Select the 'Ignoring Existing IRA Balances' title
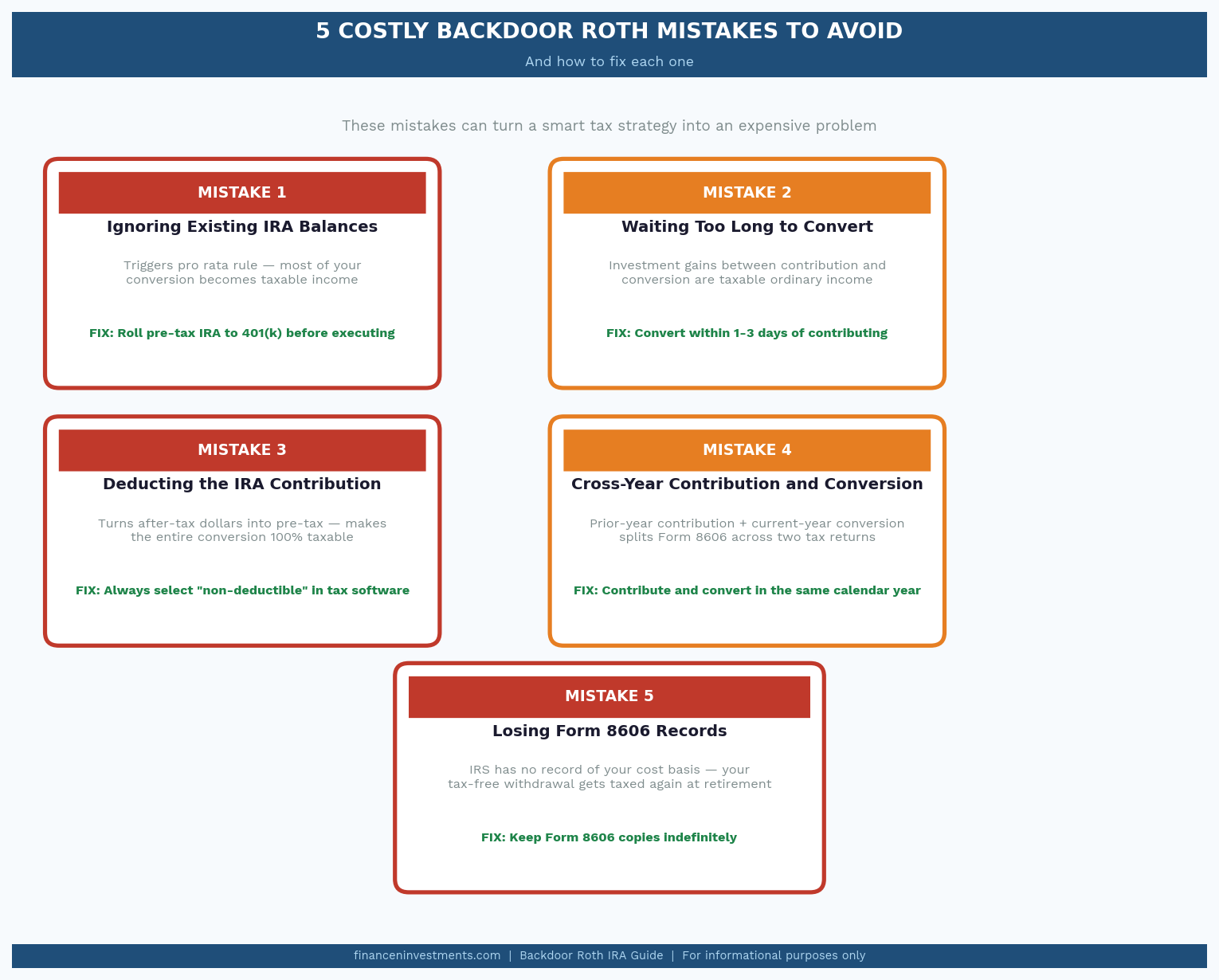 pos(242,226)
